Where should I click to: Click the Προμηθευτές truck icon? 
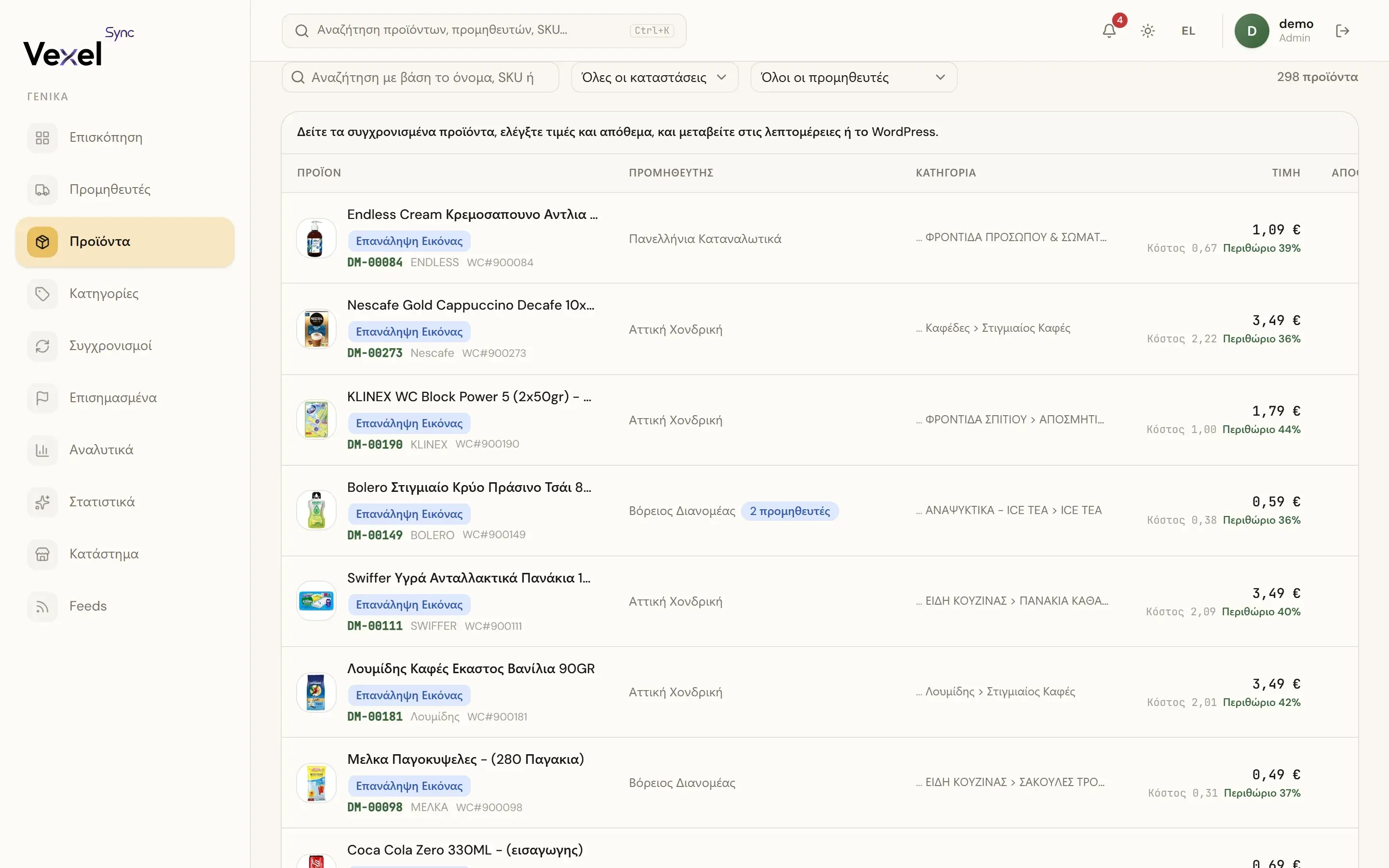pos(42,190)
